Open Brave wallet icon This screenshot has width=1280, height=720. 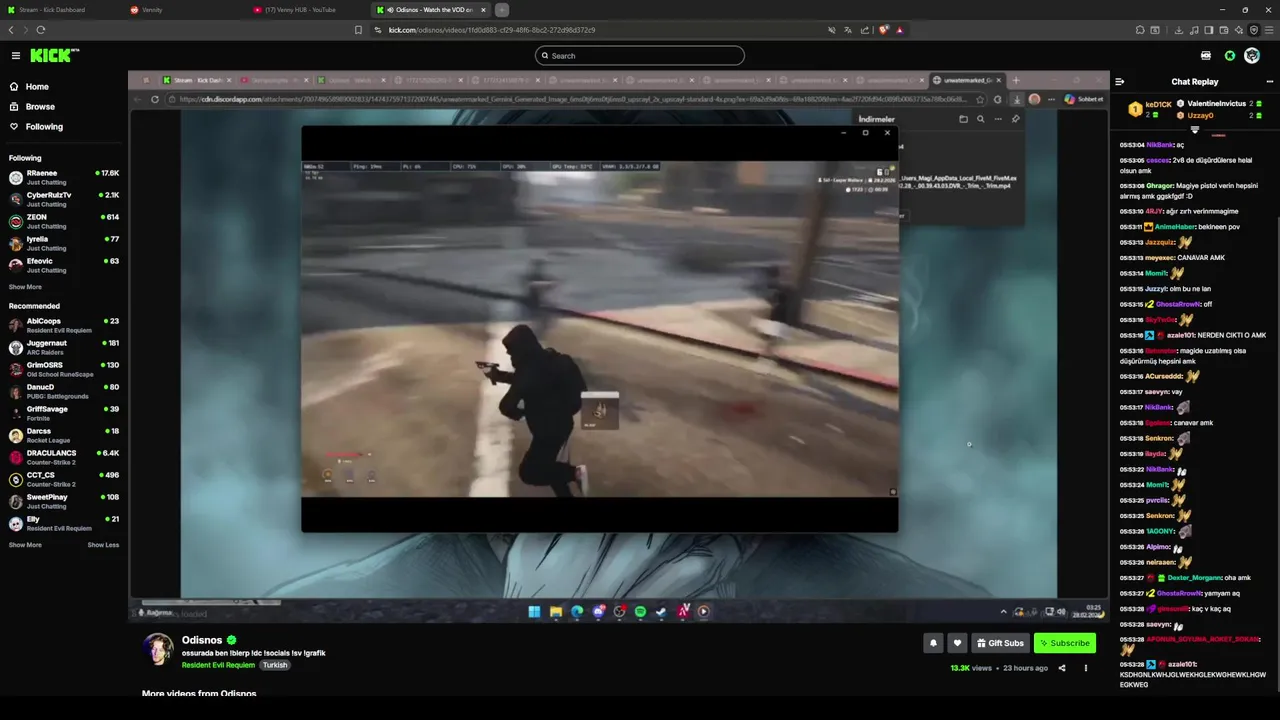tap(1224, 30)
